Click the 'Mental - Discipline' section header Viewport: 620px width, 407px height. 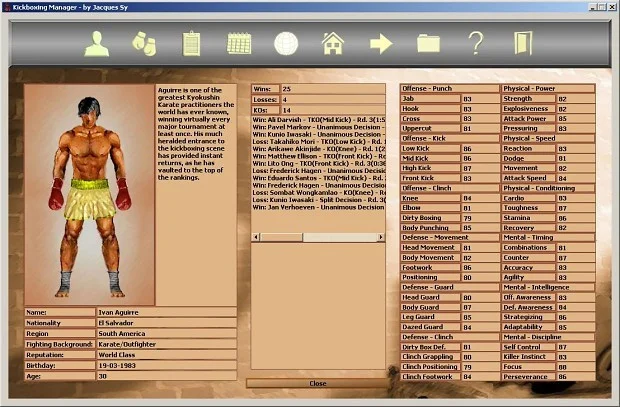548,337
